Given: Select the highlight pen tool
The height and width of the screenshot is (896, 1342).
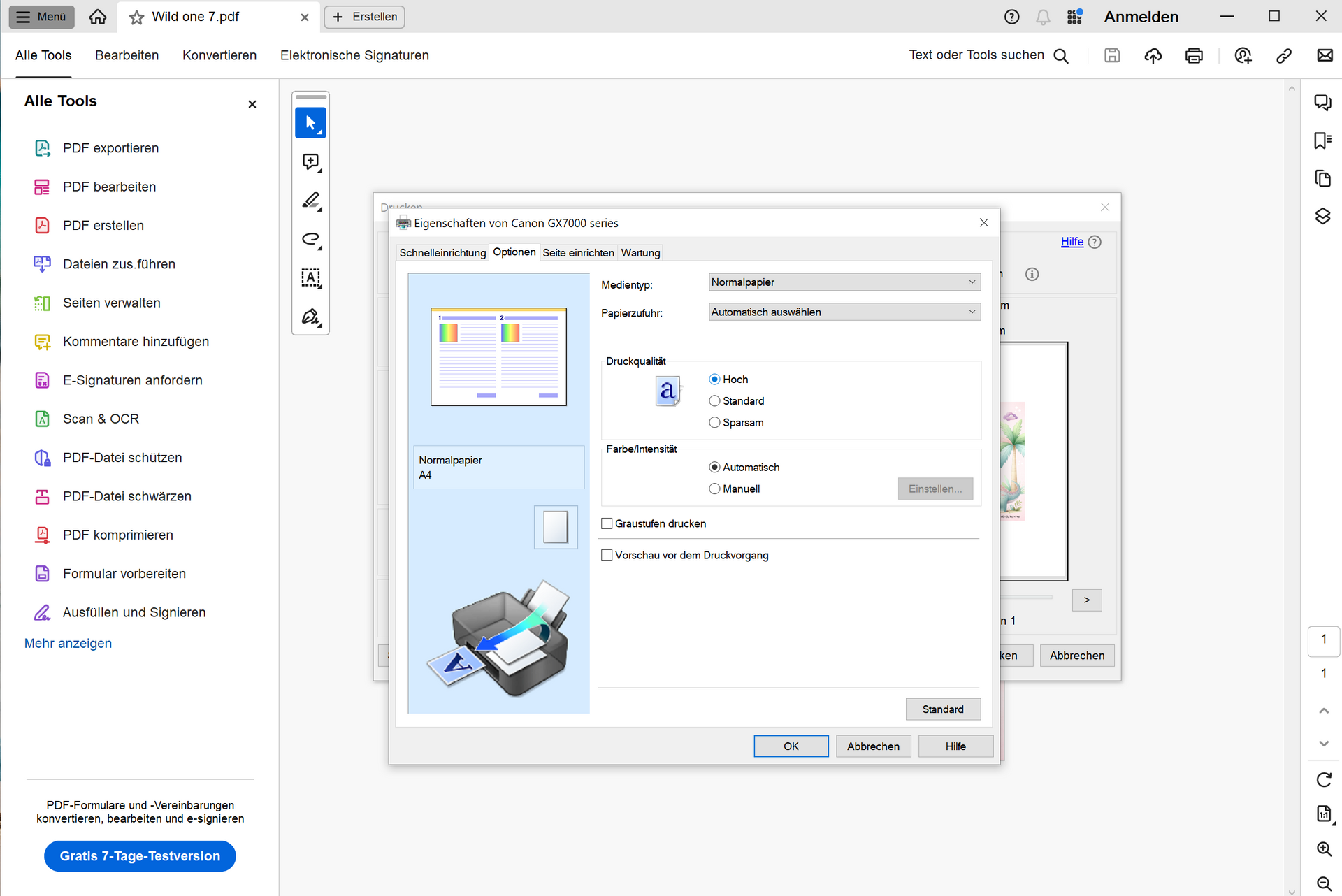Looking at the screenshot, I should 310,201.
